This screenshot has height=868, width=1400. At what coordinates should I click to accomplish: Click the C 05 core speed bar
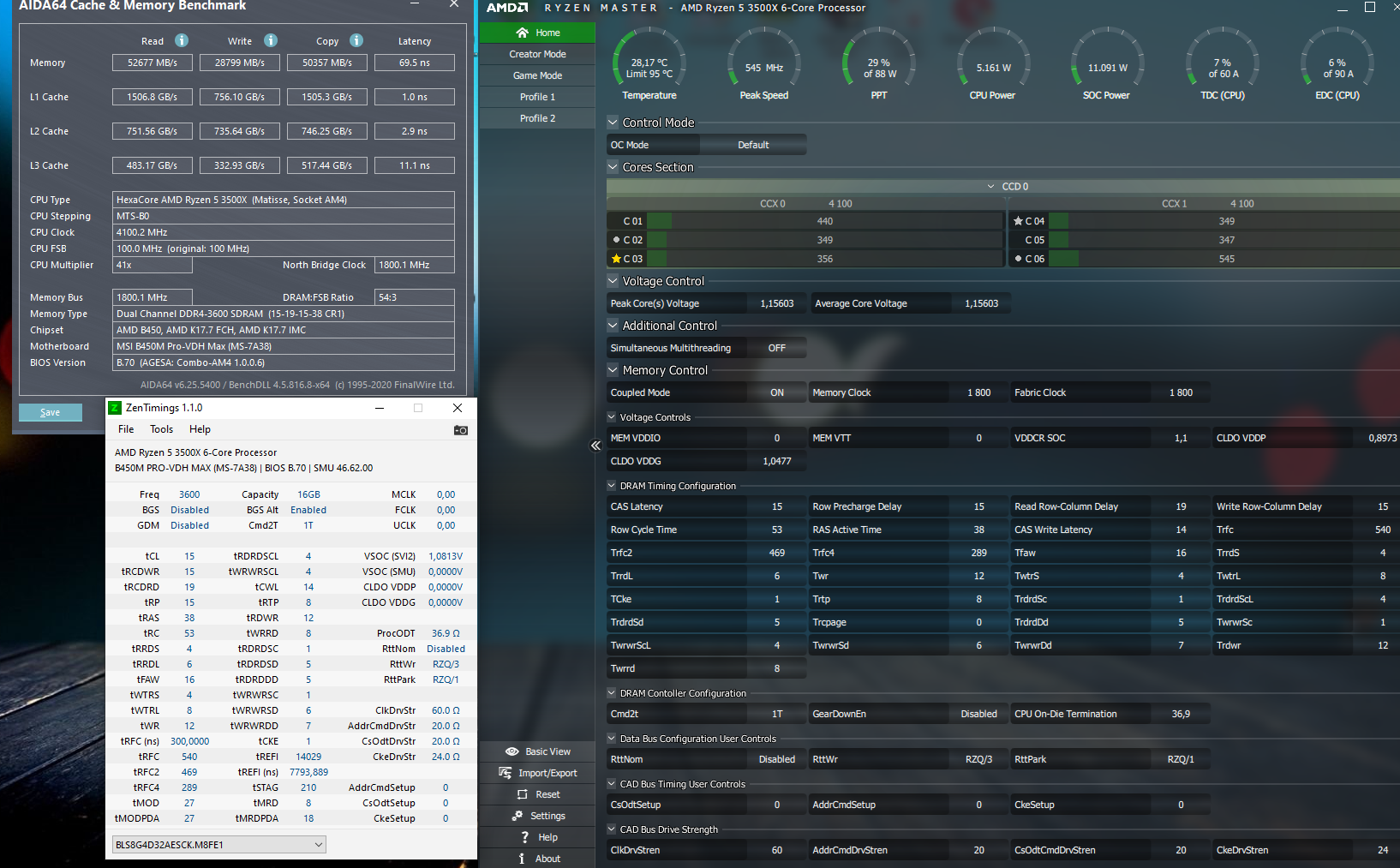click(x=1226, y=240)
